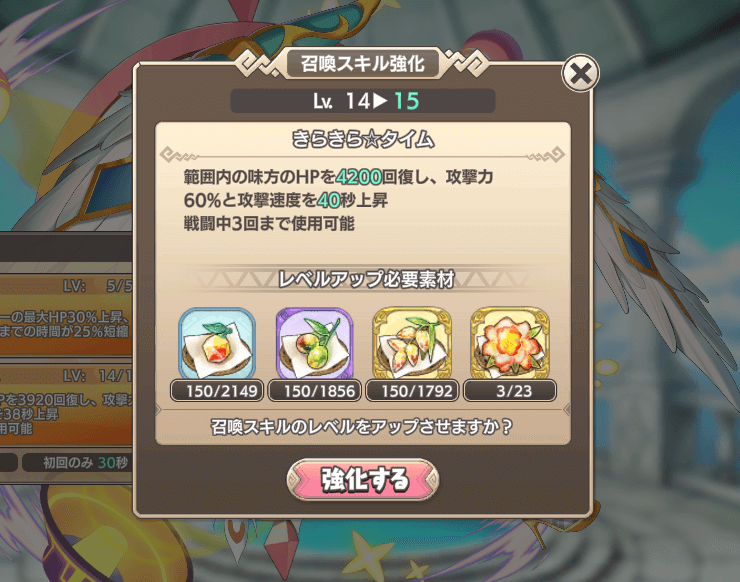This screenshot has height=582, width=740.
Task: Select the purple-framed green berries material icon
Action: 314,343
